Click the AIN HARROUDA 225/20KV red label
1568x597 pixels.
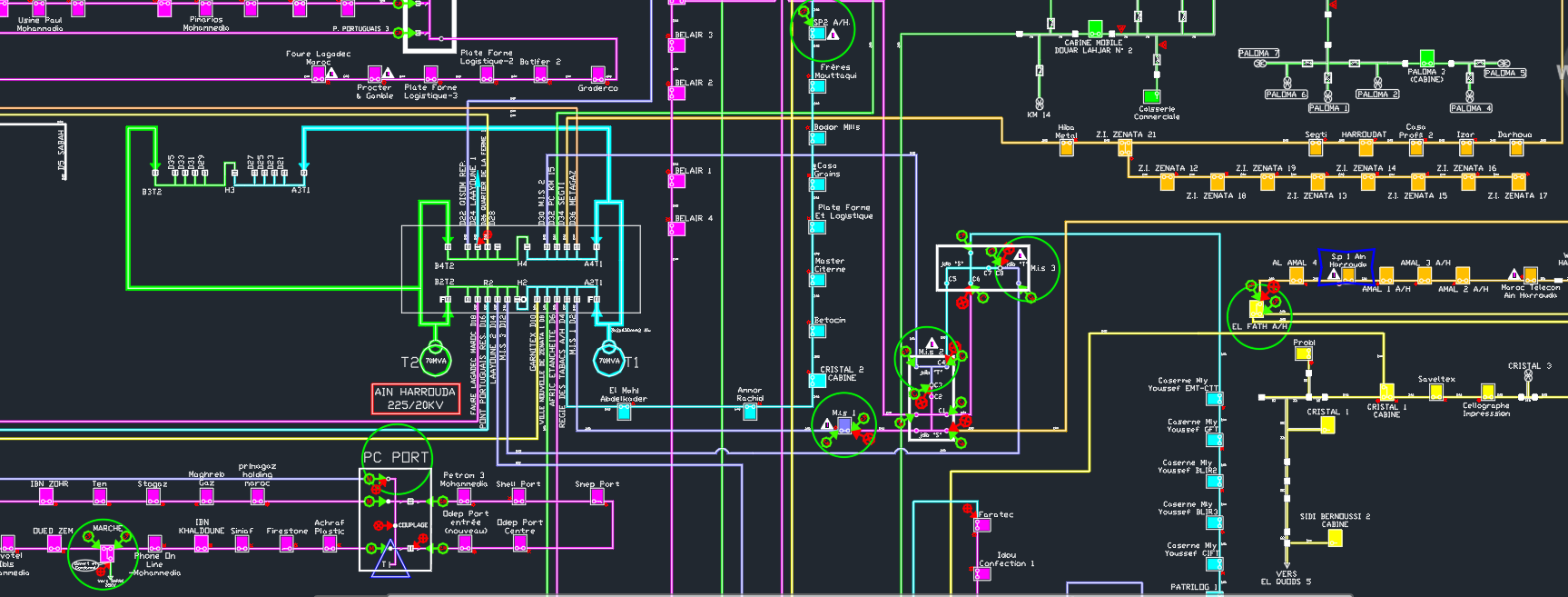click(x=416, y=398)
